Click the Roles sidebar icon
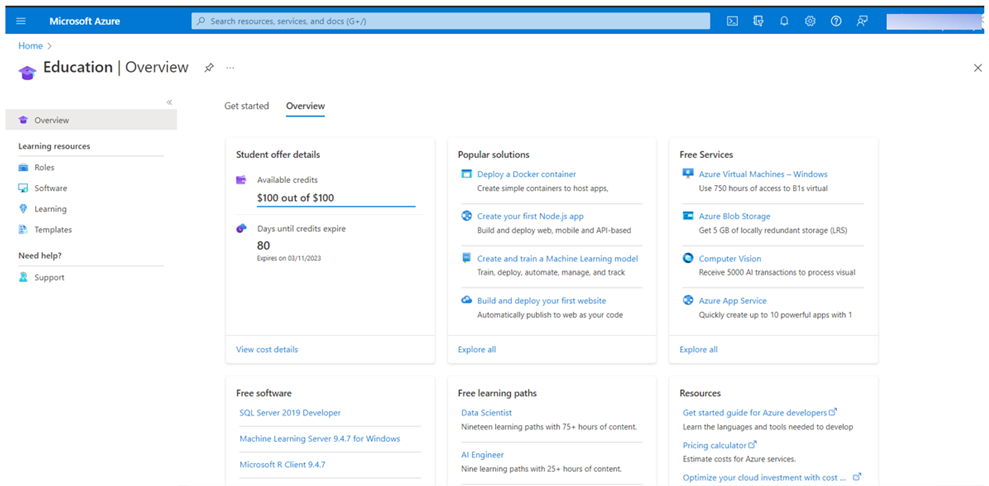989x486 pixels. tap(23, 168)
